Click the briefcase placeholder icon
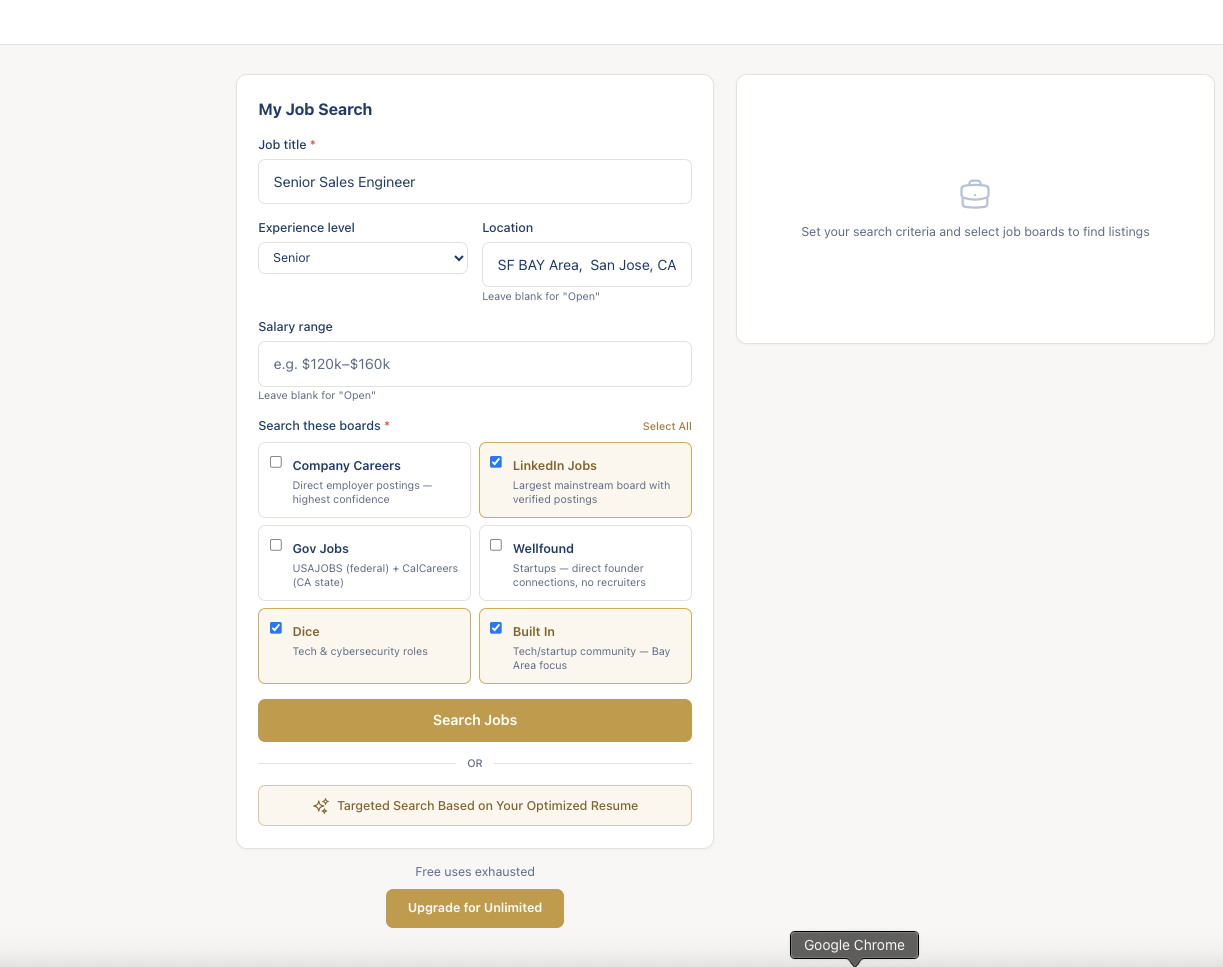 [975, 194]
